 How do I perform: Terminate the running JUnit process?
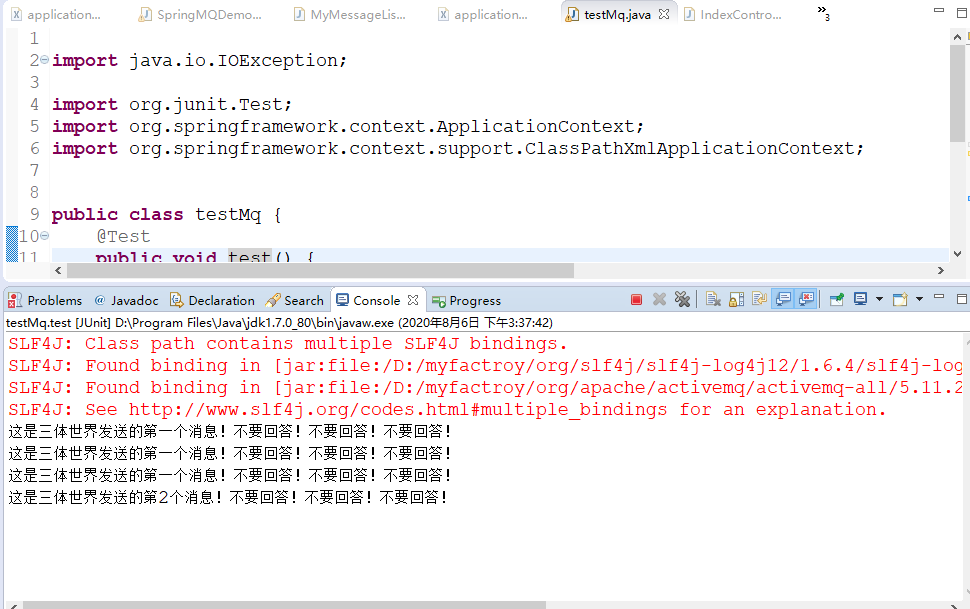[x=637, y=299]
